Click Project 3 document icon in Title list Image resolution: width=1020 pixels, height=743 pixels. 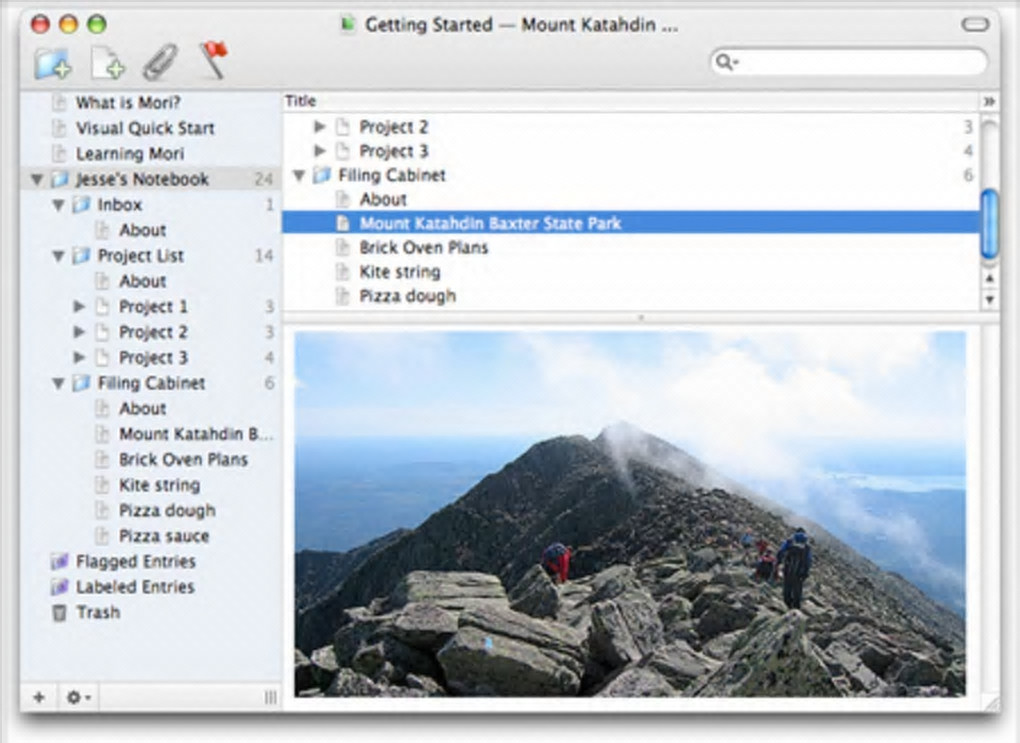pyautogui.click(x=342, y=151)
